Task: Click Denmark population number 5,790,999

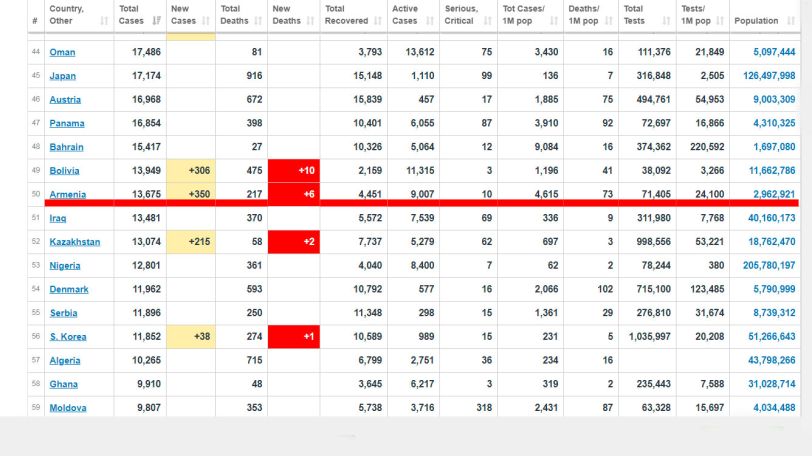Action: coord(774,289)
